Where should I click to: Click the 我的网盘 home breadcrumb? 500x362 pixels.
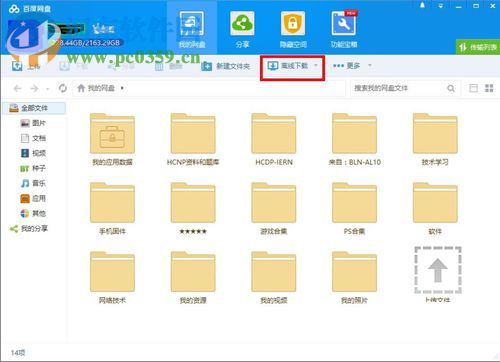pyautogui.click(x=96, y=88)
